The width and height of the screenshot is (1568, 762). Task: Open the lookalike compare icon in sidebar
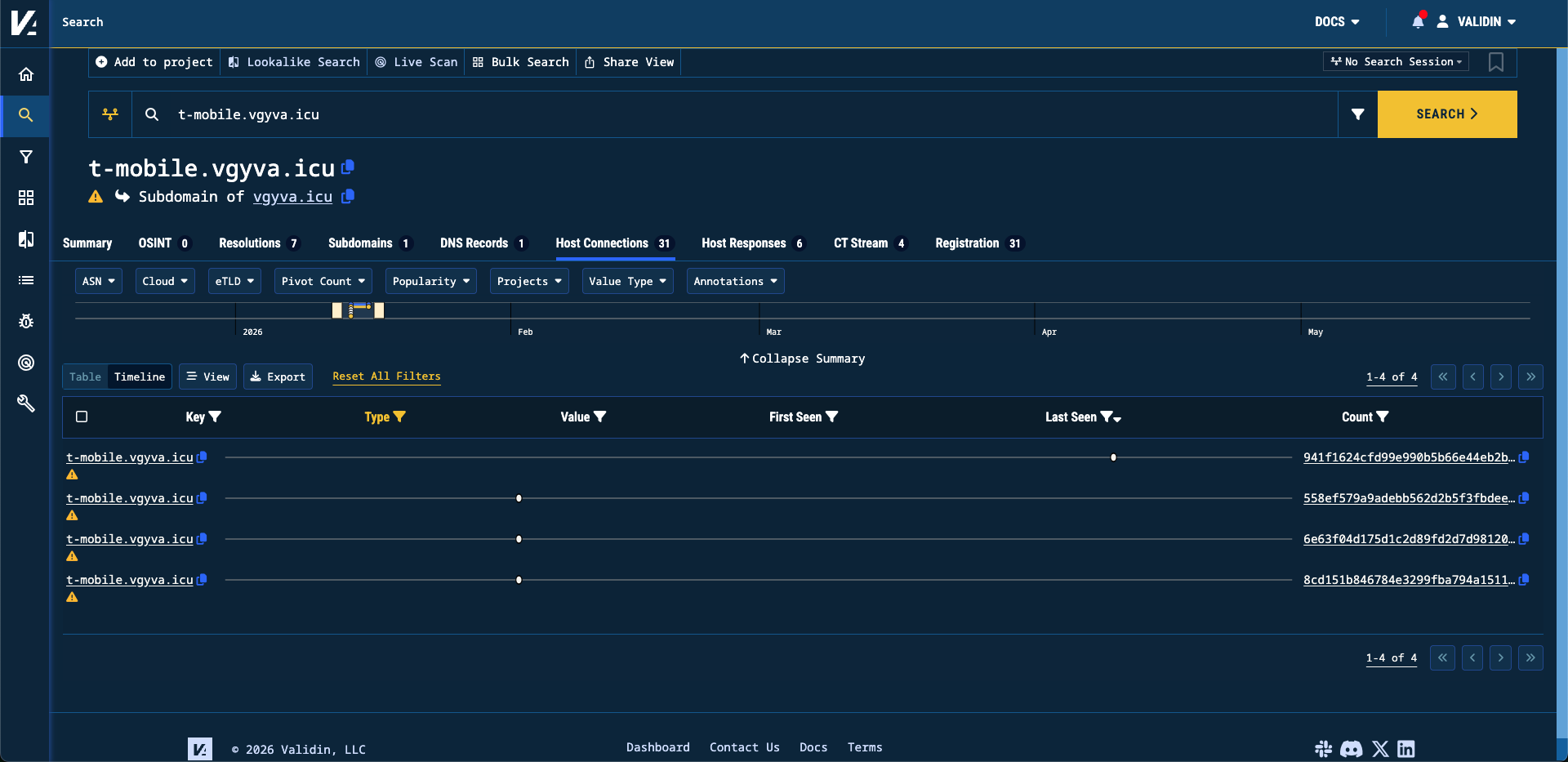click(x=26, y=238)
